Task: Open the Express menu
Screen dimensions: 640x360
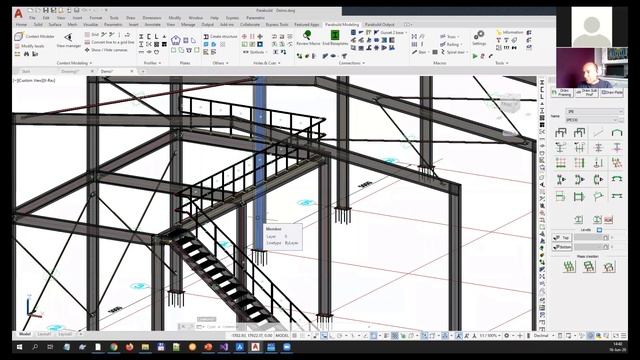Action: coord(232,18)
